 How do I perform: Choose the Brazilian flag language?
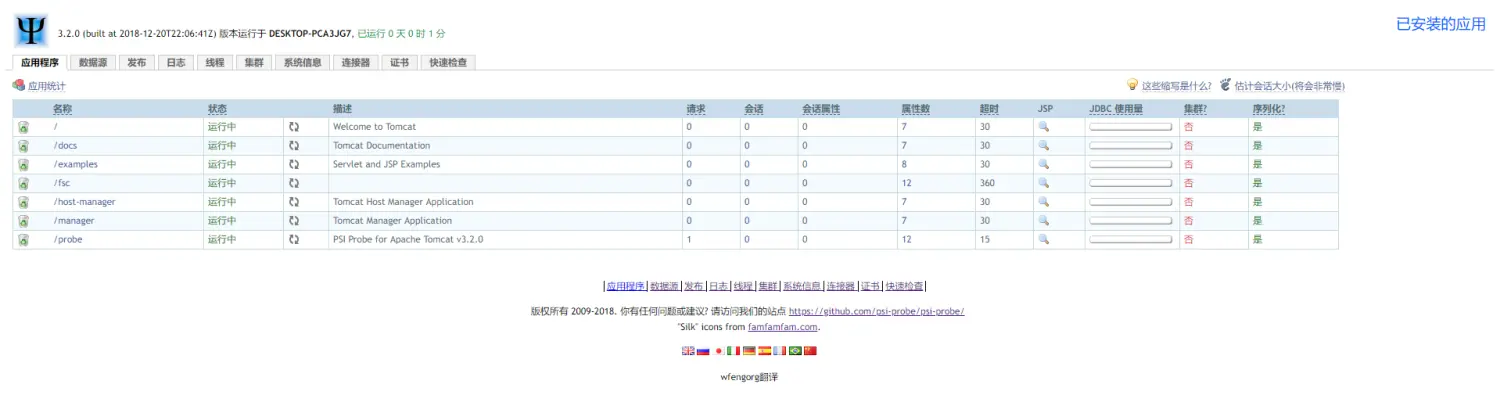tap(795, 351)
